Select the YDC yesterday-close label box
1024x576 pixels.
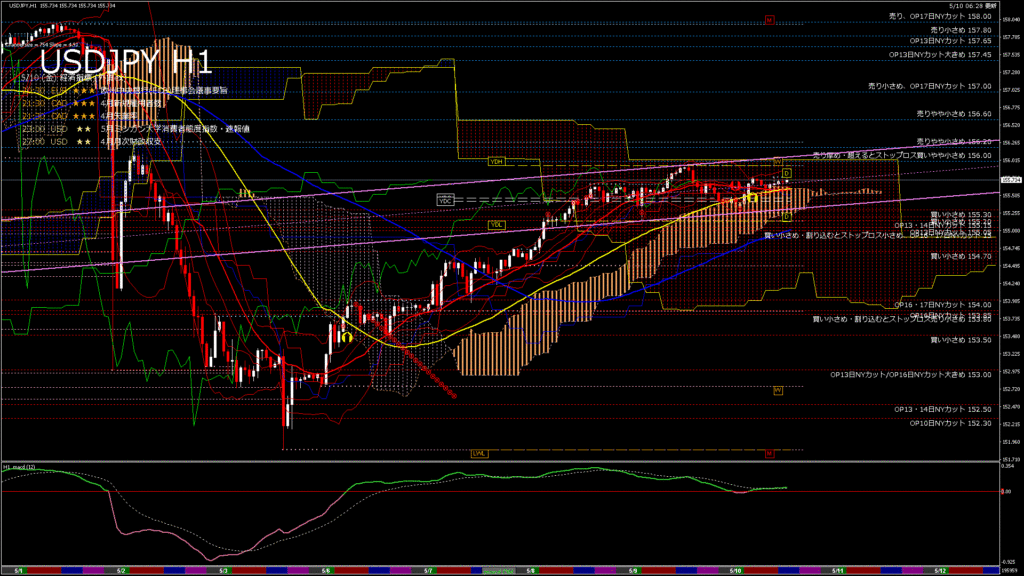click(x=446, y=200)
